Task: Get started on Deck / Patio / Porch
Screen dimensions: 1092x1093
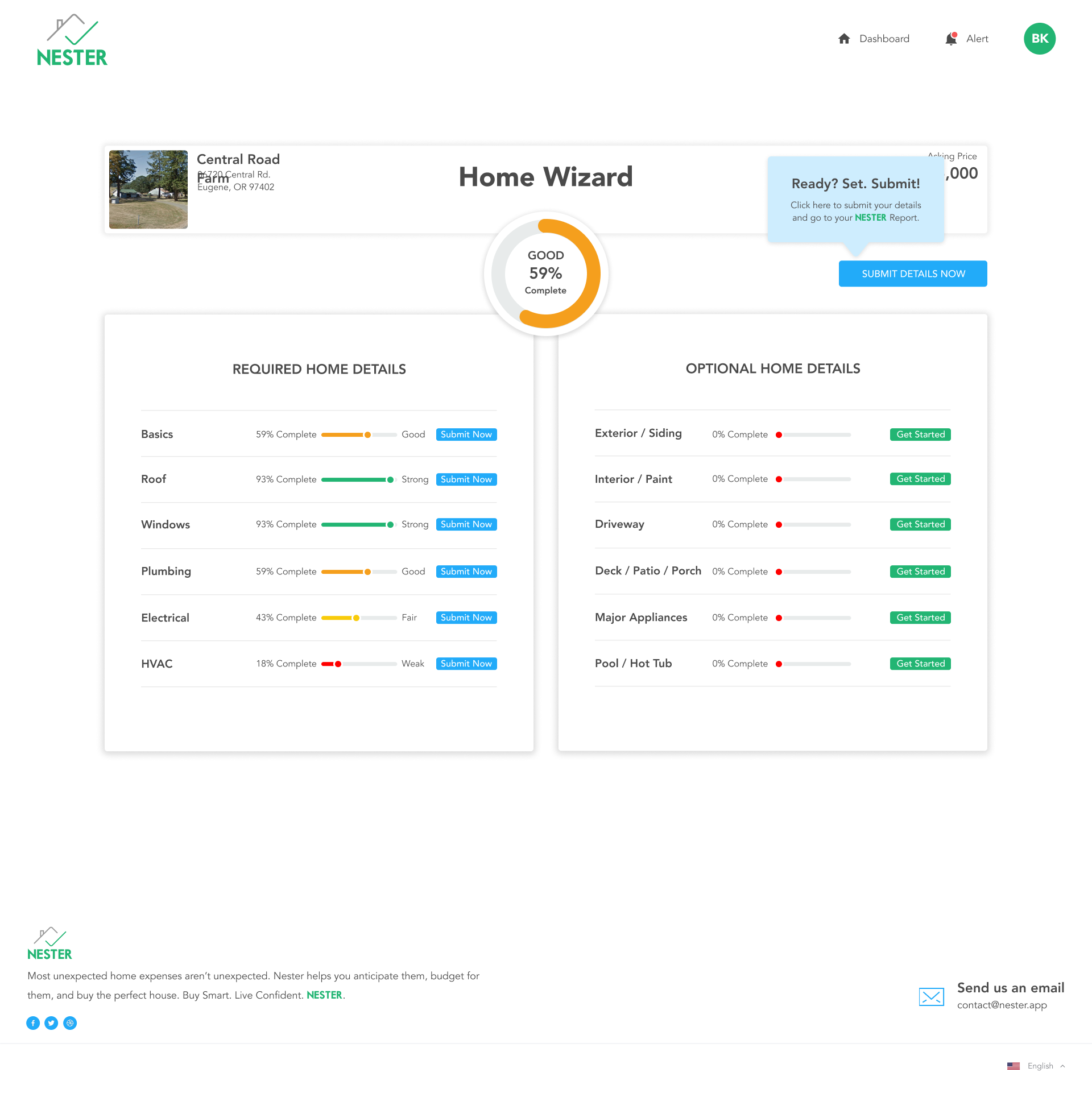Action: (920, 572)
